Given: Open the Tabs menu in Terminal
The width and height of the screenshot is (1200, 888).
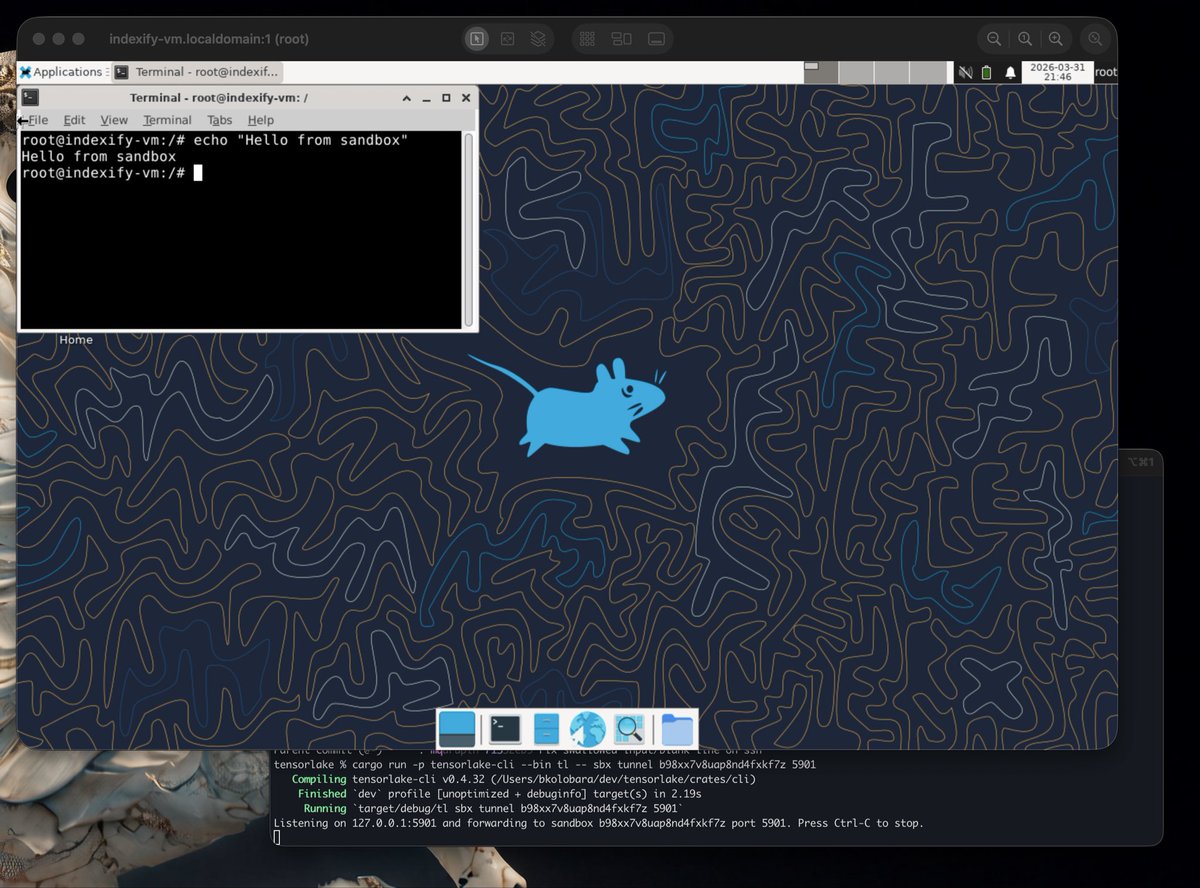Looking at the screenshot, I should [220, 120].
